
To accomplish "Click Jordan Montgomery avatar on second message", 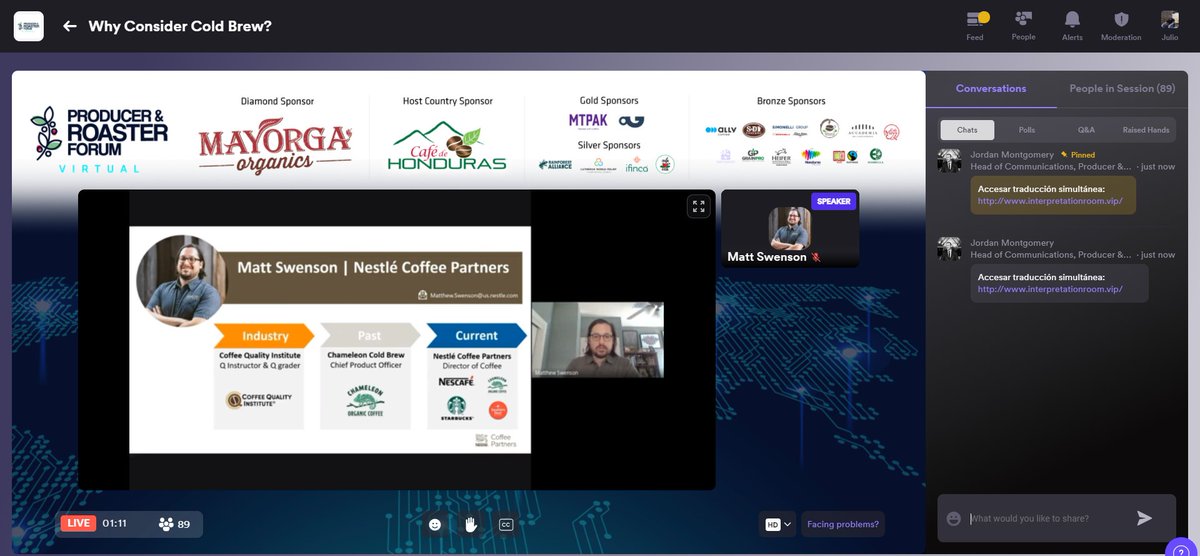I will pyautogui.click(x=949, y=249).
